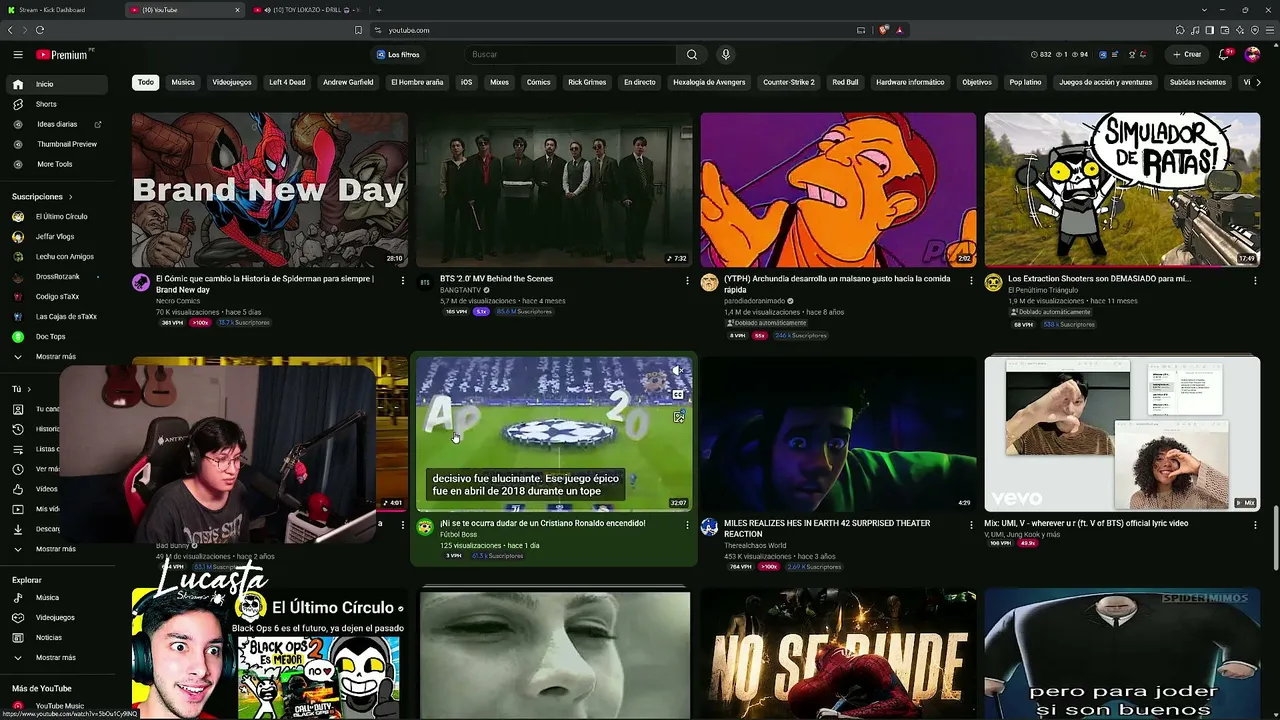
Task: Open the browser extensions puzzle icon
Action: (x=1180, y=30)
